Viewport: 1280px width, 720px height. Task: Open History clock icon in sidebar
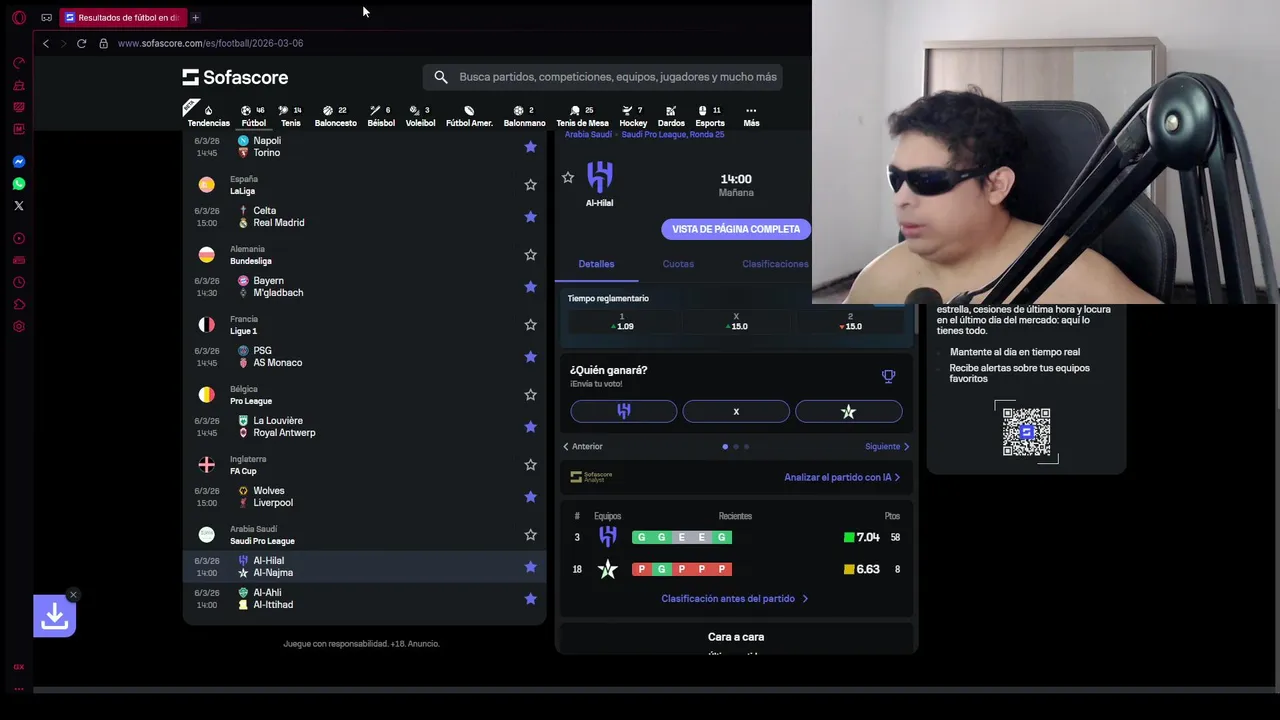[18, 282]
